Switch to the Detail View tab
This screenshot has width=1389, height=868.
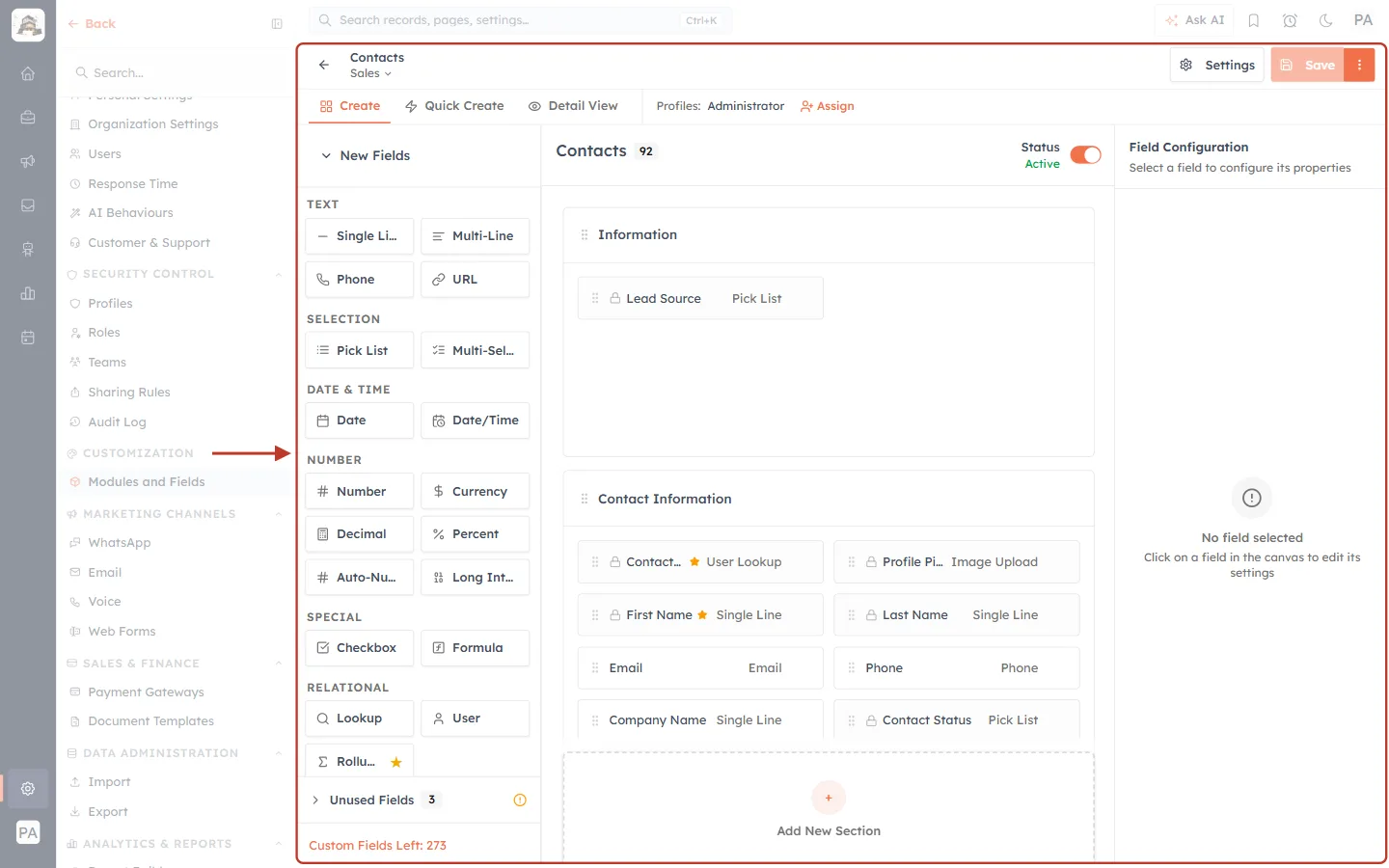pos(573,106)
